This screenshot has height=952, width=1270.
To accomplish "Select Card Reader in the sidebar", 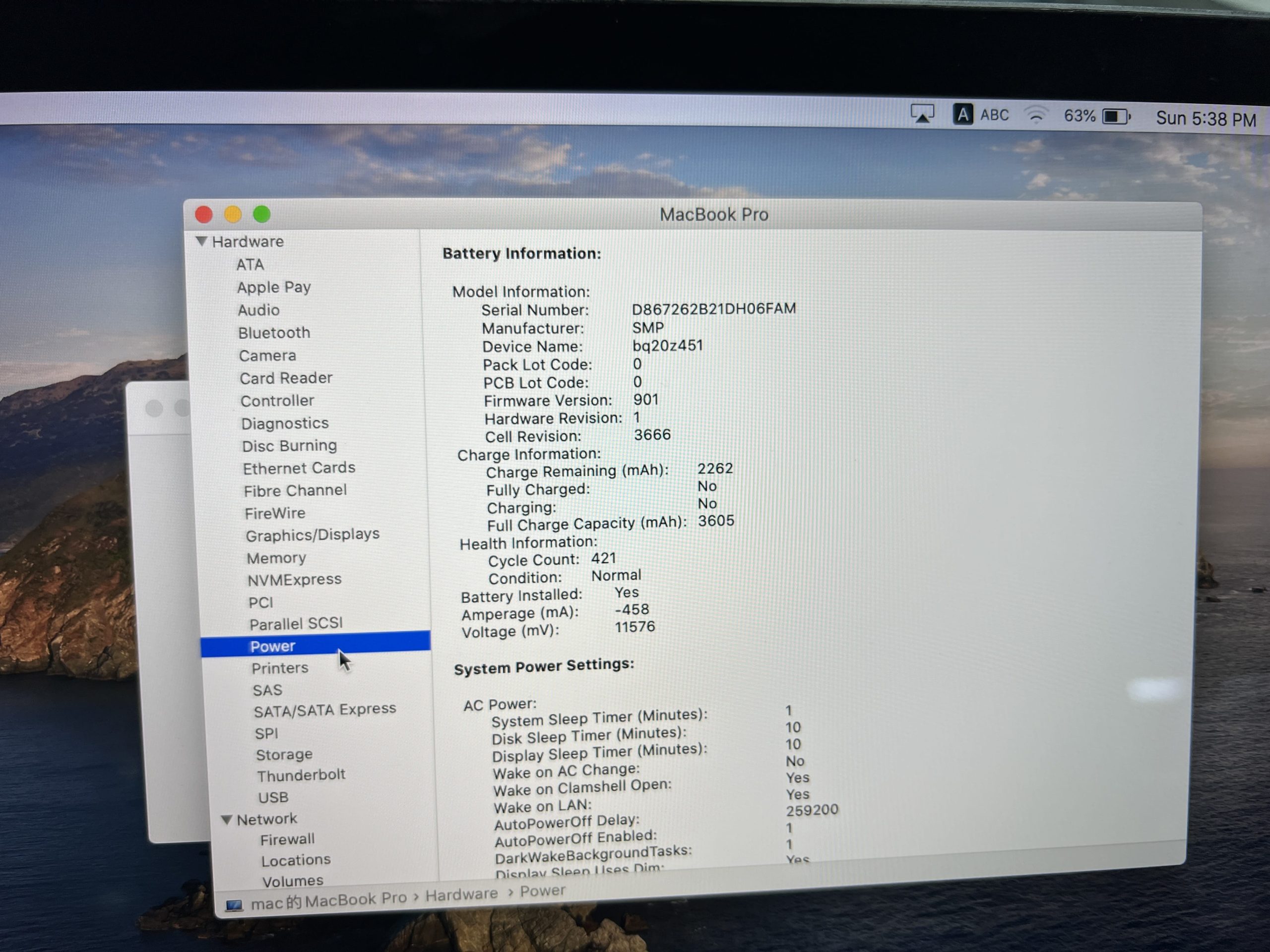I will (286, 378).
